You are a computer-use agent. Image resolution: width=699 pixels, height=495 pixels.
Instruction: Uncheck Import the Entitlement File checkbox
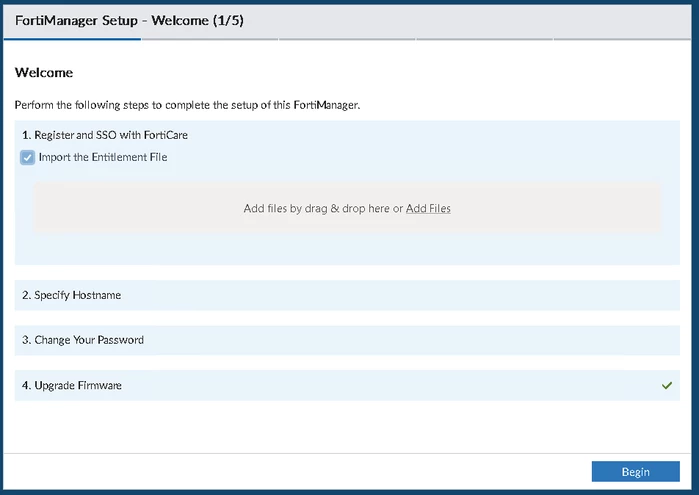[27, 157]
